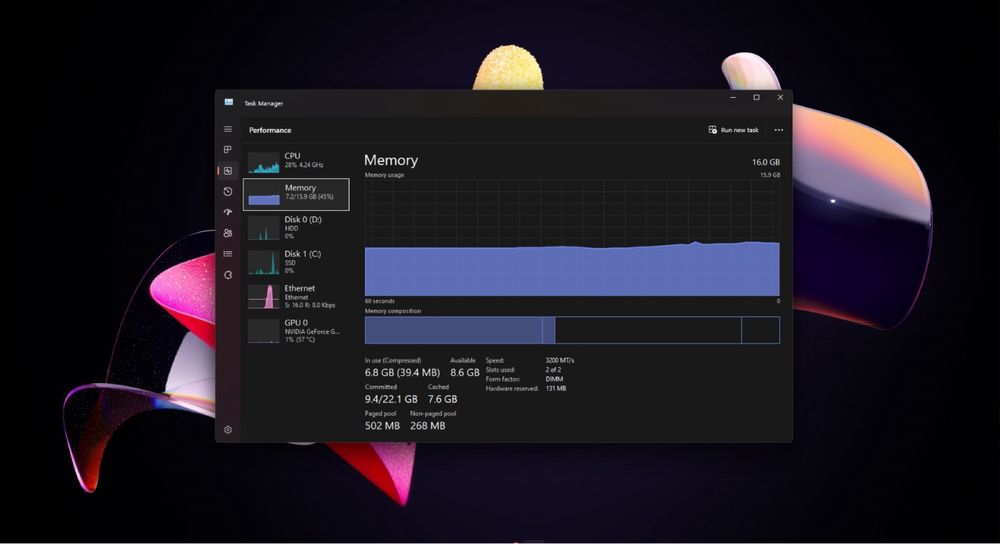Viewport: 1000px width, 544px height.
Task: Select the CPU performance entry
Action: pyautogui.click(x=296, y=162)
